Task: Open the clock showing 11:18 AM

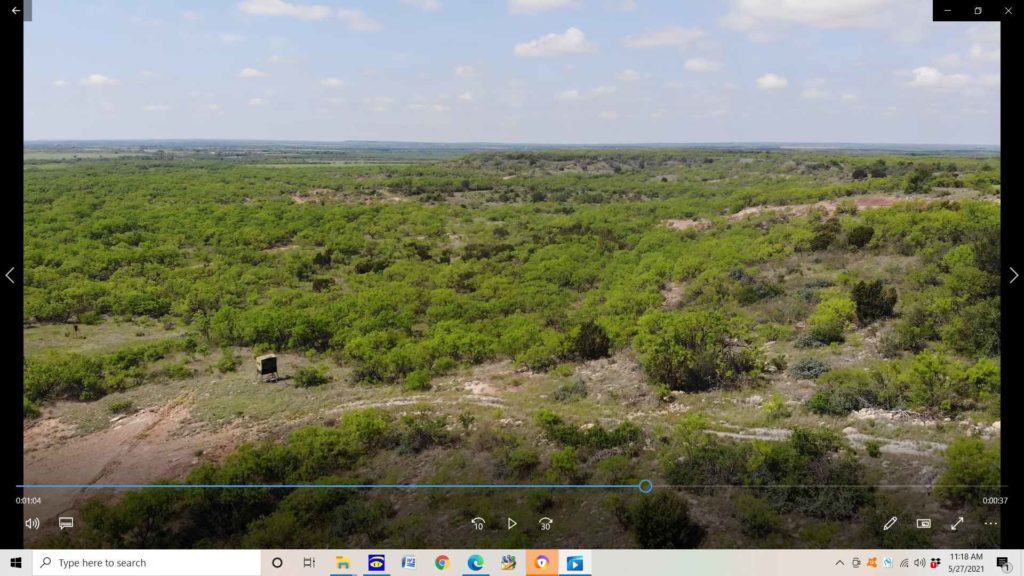Action: click(x=966, y=562)
